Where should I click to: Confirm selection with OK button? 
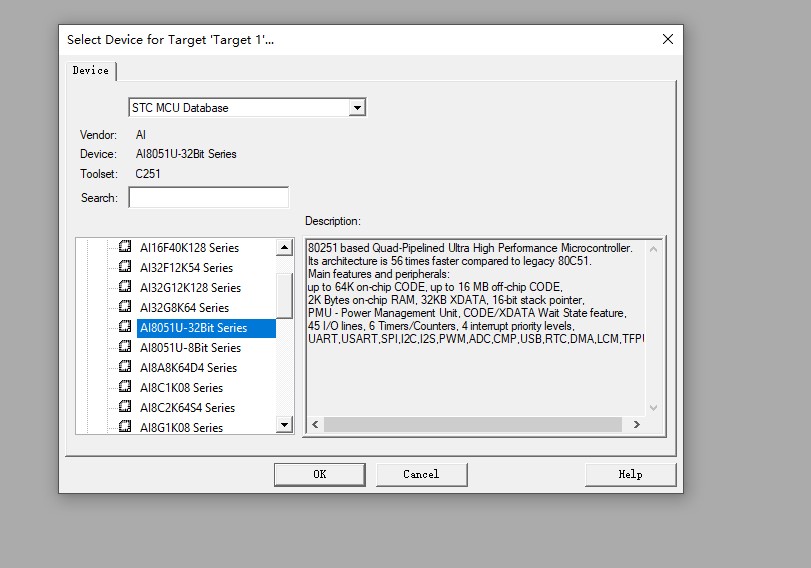[320, 474]
